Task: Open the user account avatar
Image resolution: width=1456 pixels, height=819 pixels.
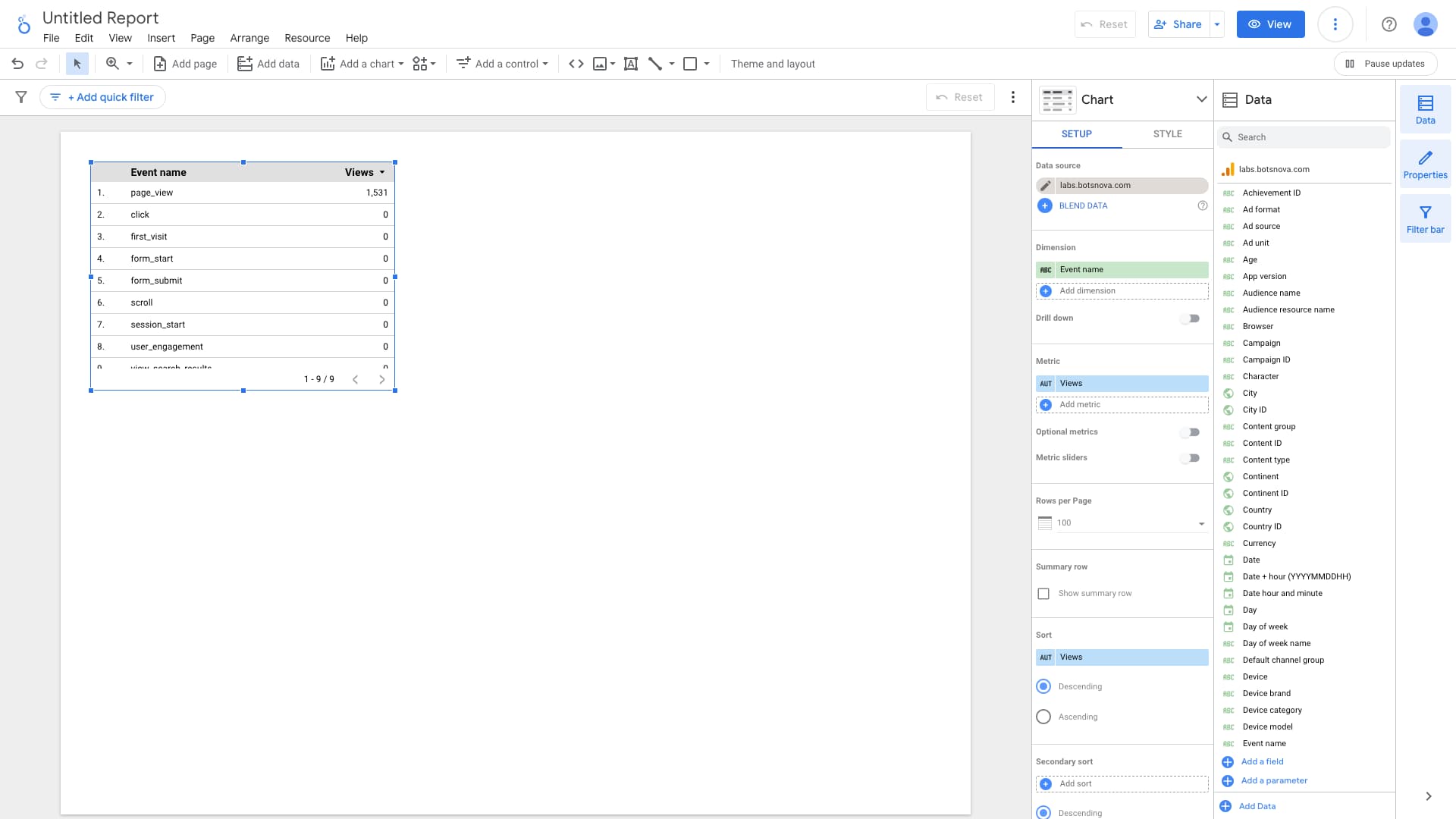Action: click(x=1426, y=24)
